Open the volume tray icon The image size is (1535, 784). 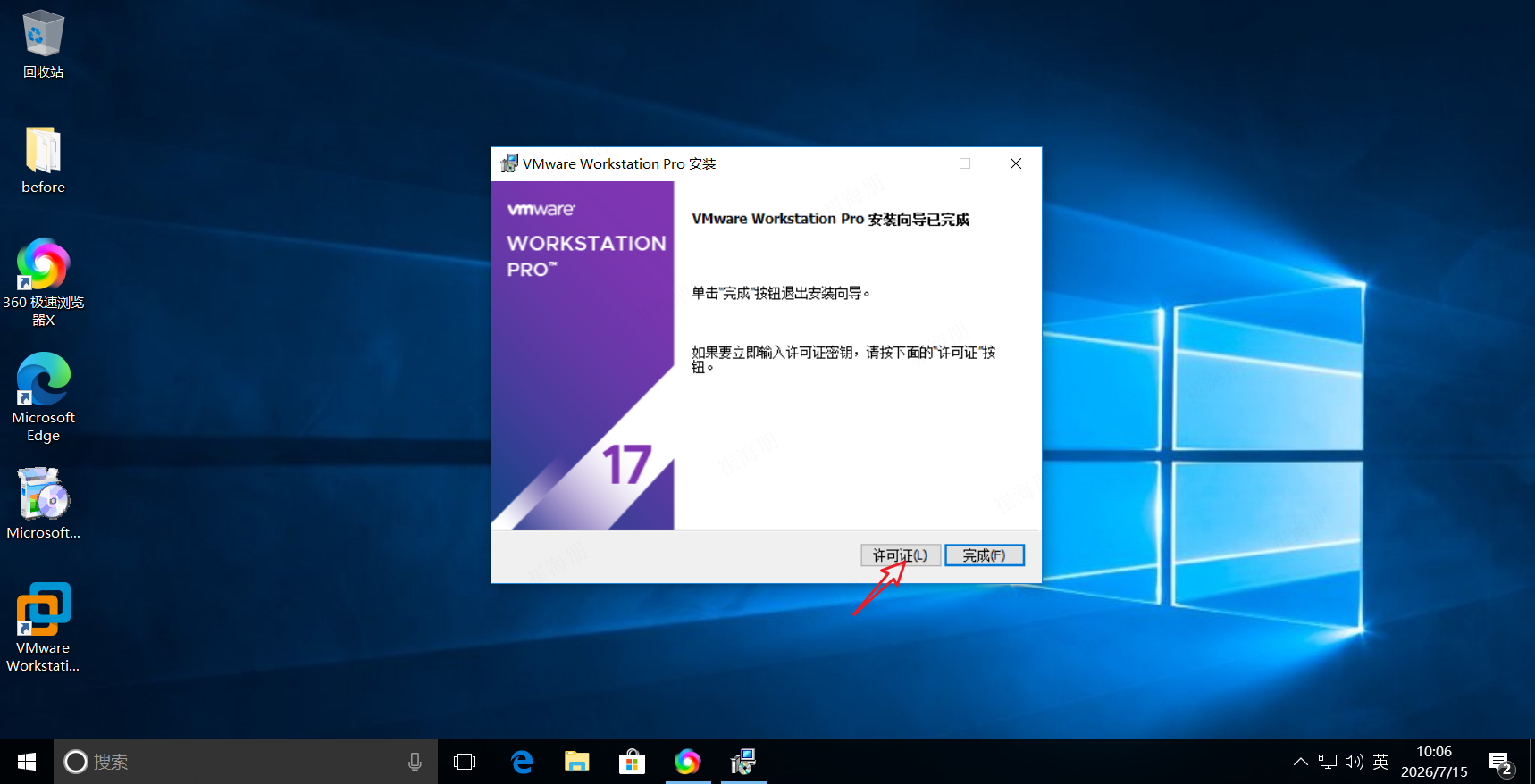click(1355, 762)
